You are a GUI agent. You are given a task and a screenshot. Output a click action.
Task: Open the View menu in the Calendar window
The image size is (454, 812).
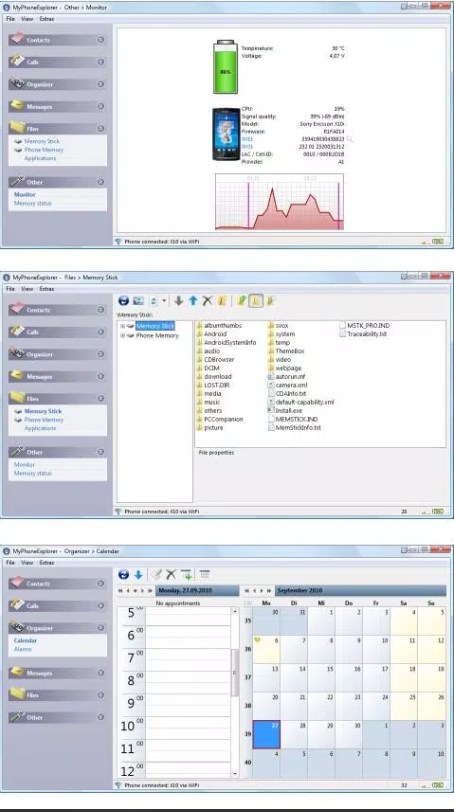click(27, 562)
